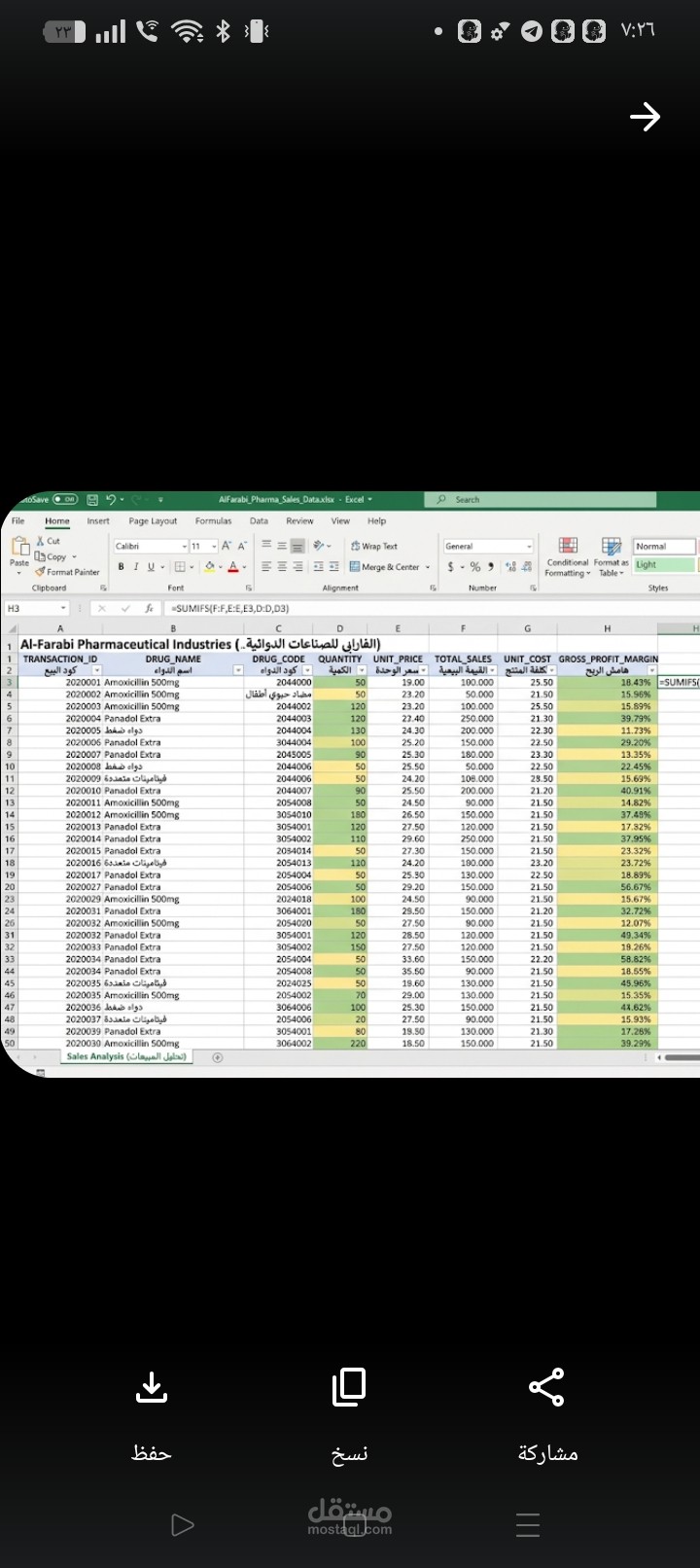Image resolution: width=700 pixels, height=1568 pixels.
Task: Open the File tab
Action: [17, 521]
